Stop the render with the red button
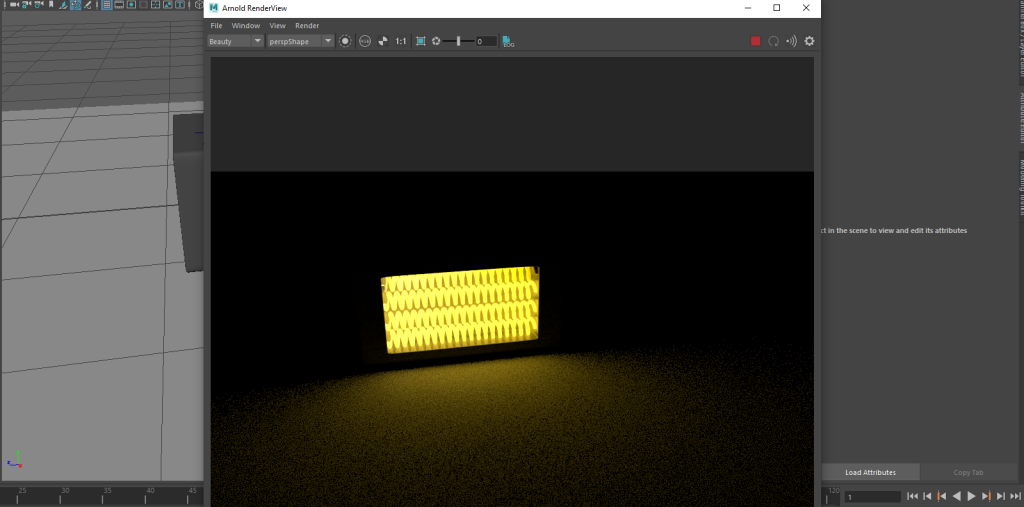The image size is (1024, 507). click(x=756, y=41)
